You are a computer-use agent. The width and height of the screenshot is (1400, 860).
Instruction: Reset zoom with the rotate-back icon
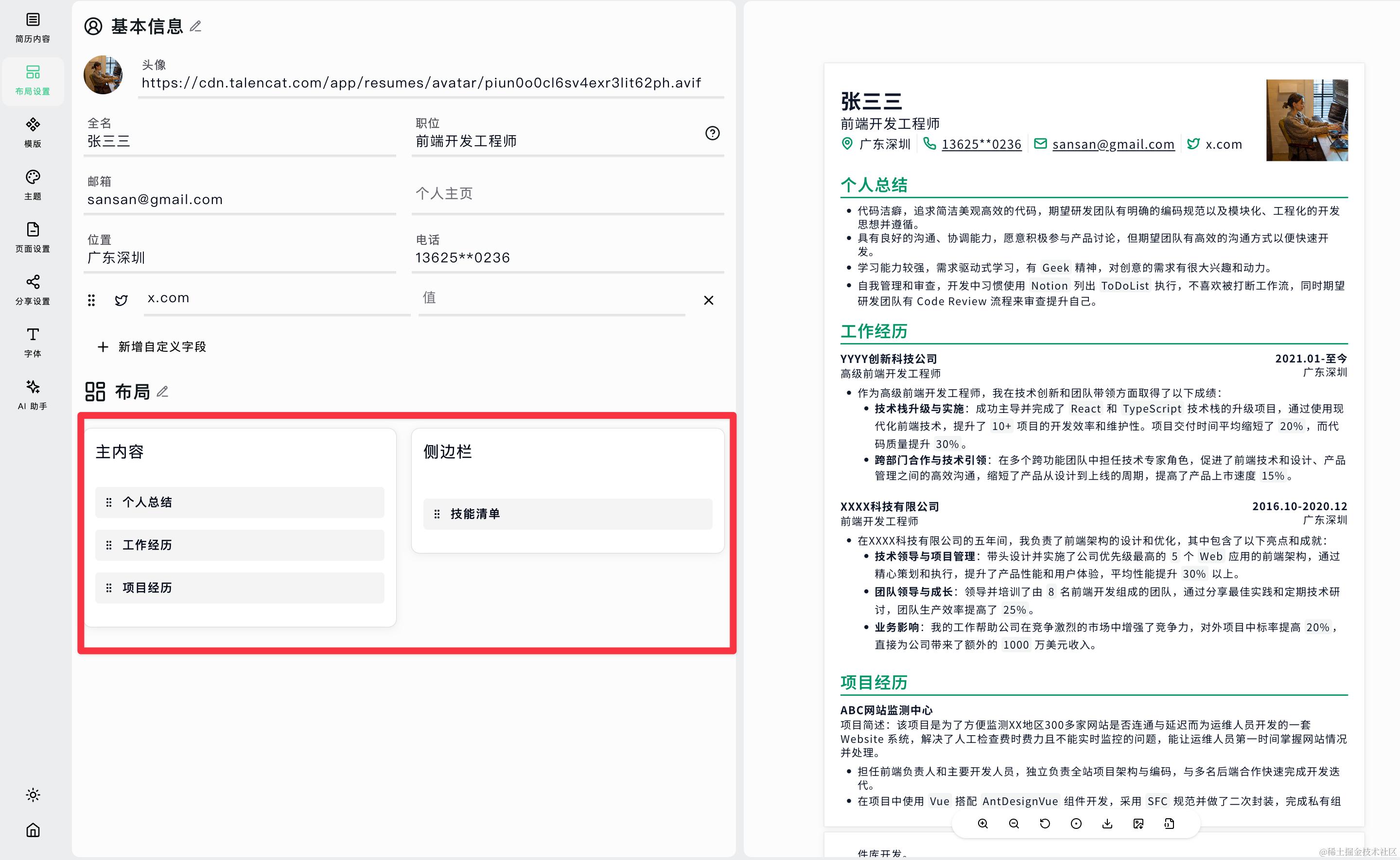(x=1045, y=824)
